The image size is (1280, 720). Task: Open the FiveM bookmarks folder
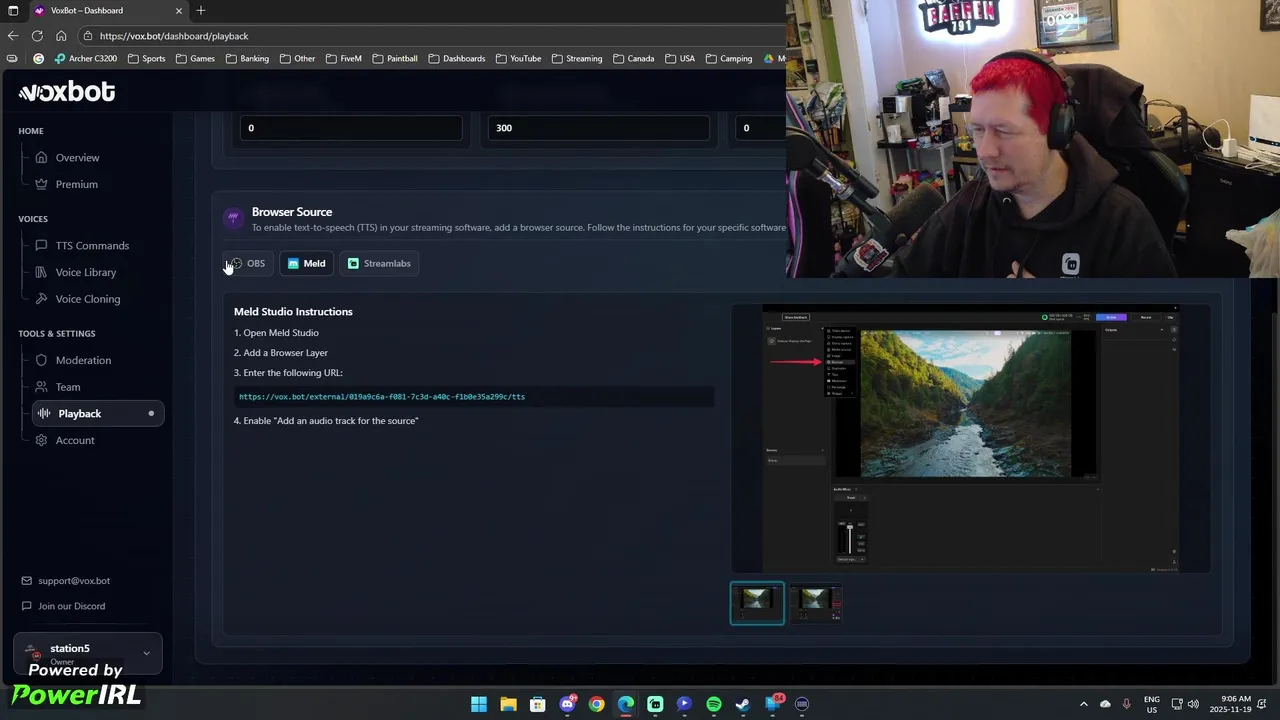pyautogui.click(x=343, y=58)
